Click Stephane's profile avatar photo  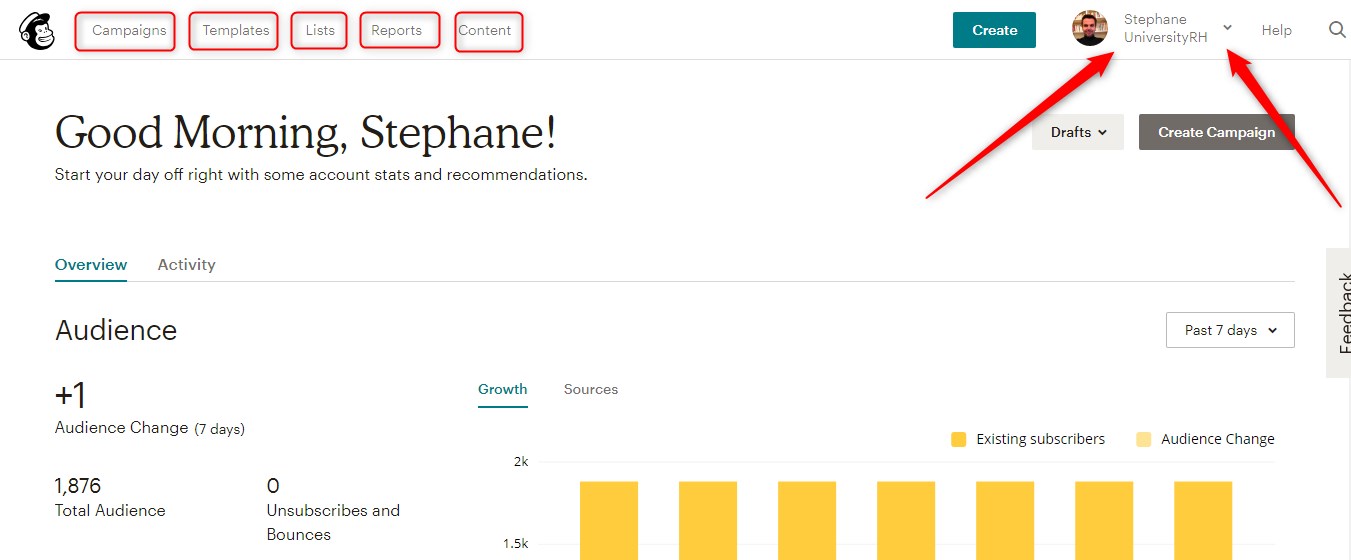click(x=1090, y=29)
